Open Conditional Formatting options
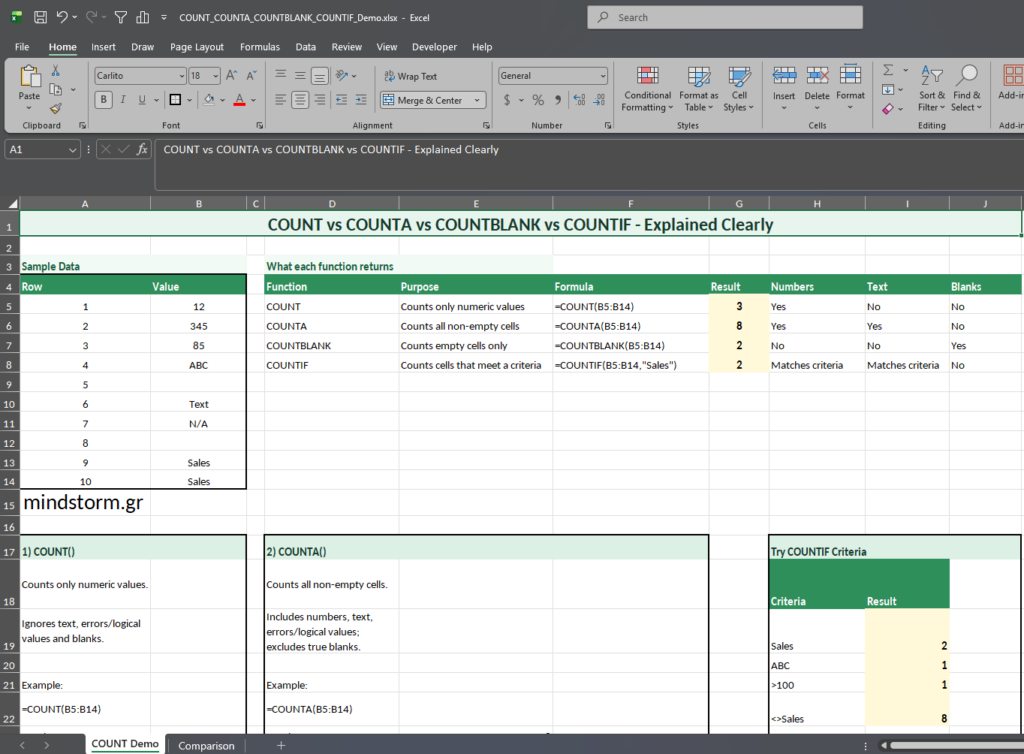This screenshot has width=1024, height=754. pos(647,89)
